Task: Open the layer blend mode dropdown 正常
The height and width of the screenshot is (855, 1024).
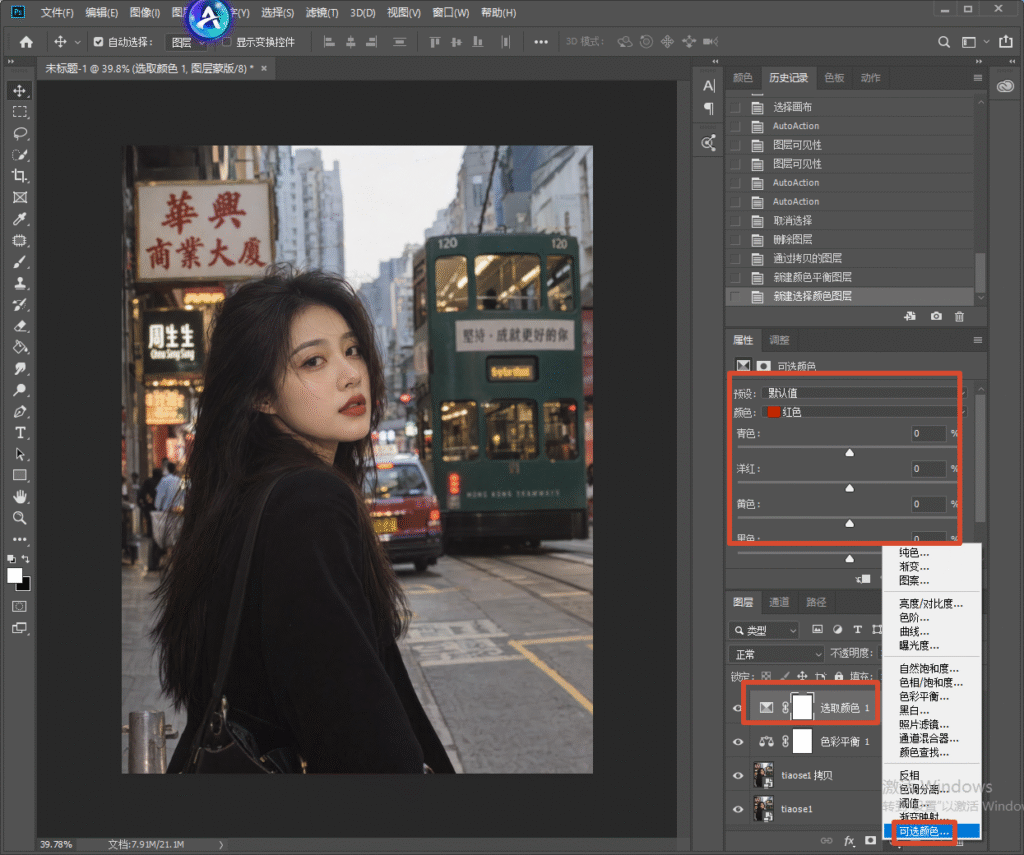Action: pyautogui.click(x=776, y=654)
